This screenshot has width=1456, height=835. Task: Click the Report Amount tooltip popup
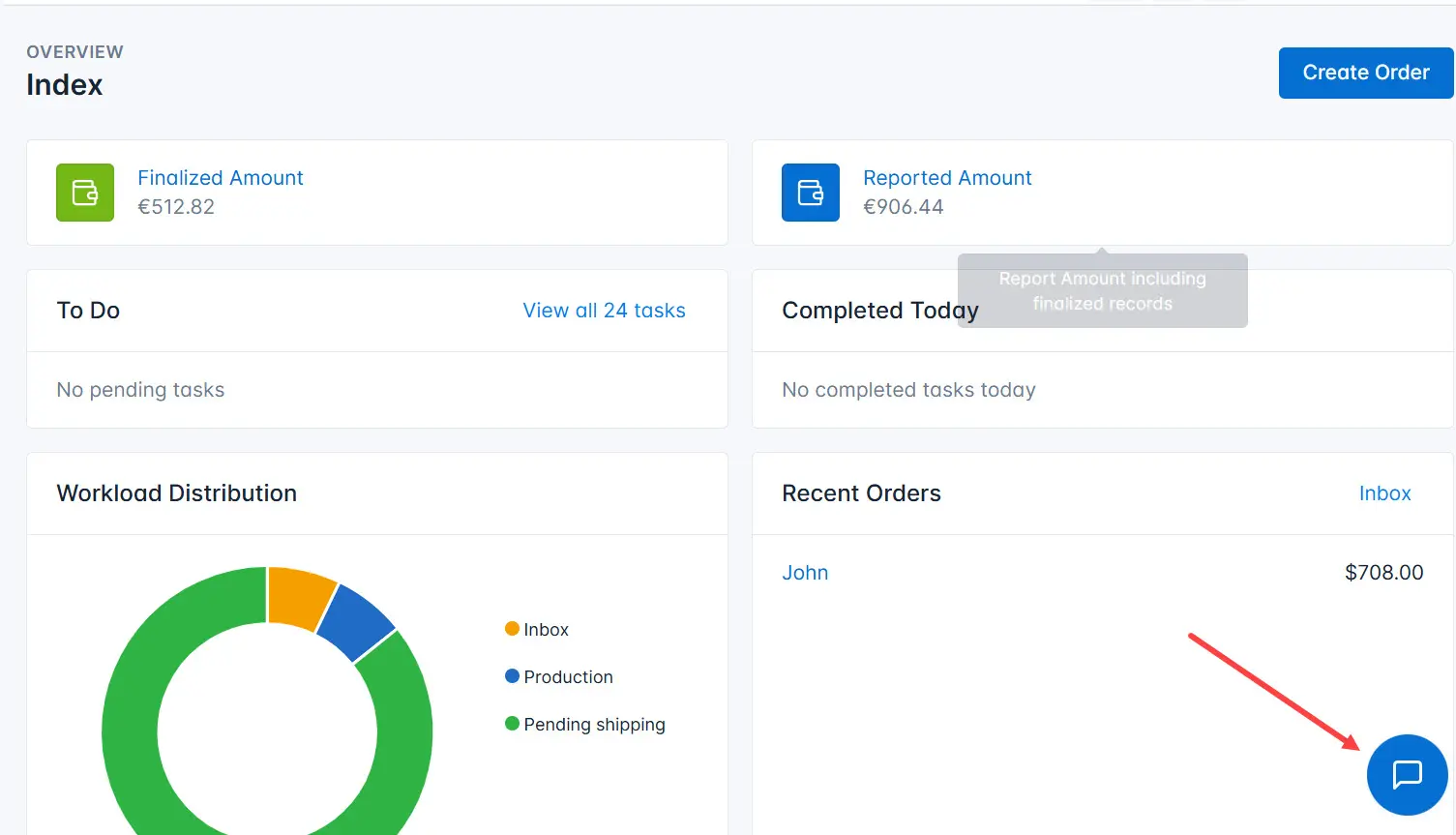point(1102,291)
